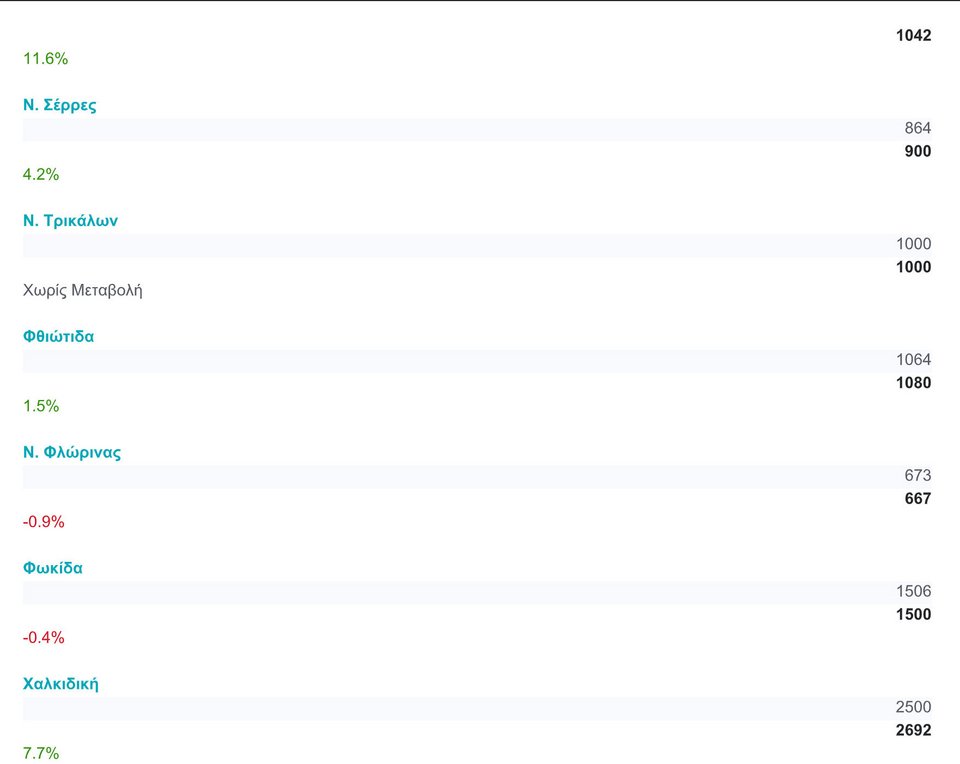Select the 1064 value for Φθιώτιδα
The width and height of the screenshot is (960, 764).
913,360
